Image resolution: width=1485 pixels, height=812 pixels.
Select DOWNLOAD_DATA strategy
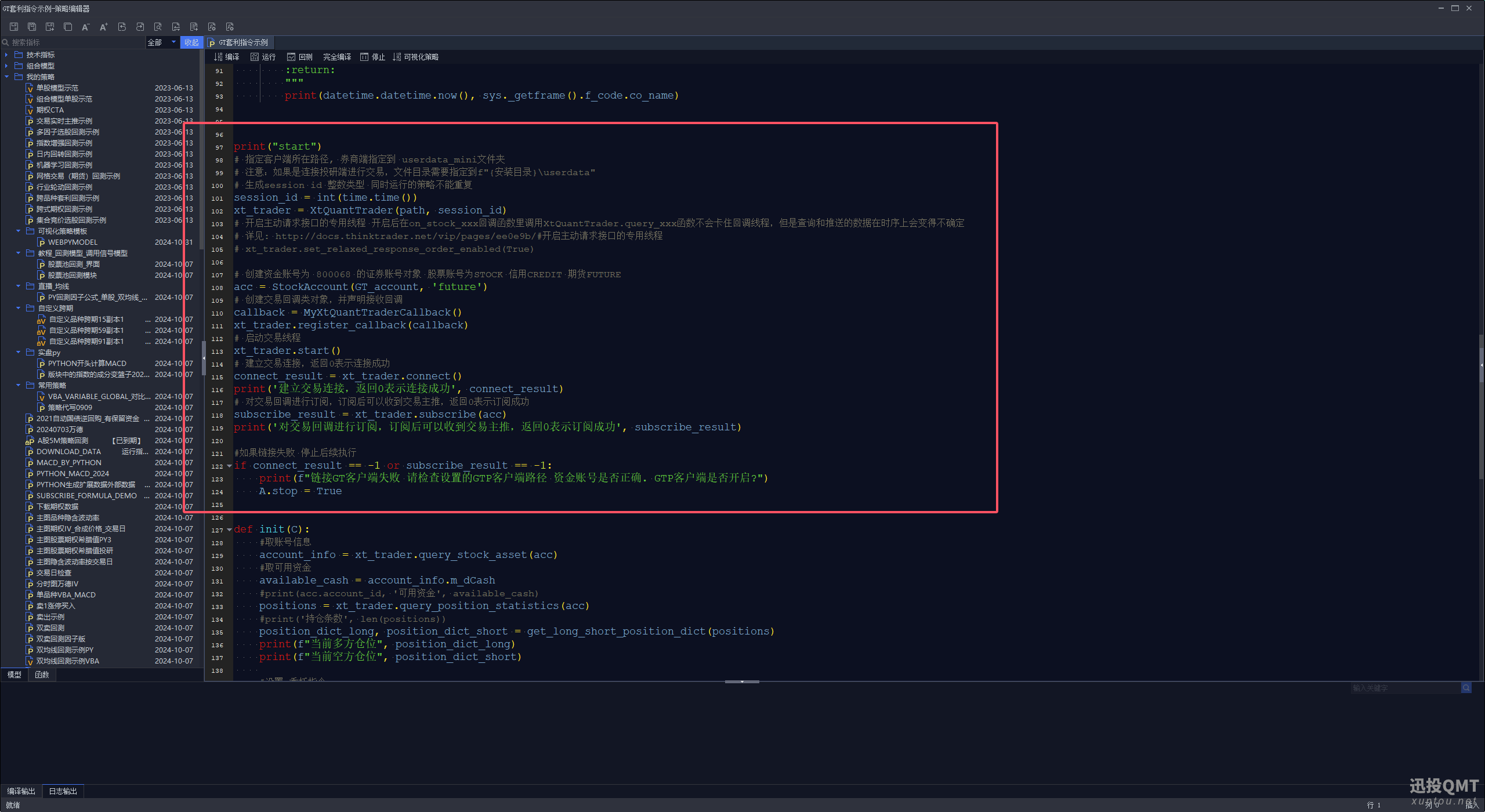pyautogui.click(x=68, y=452)
